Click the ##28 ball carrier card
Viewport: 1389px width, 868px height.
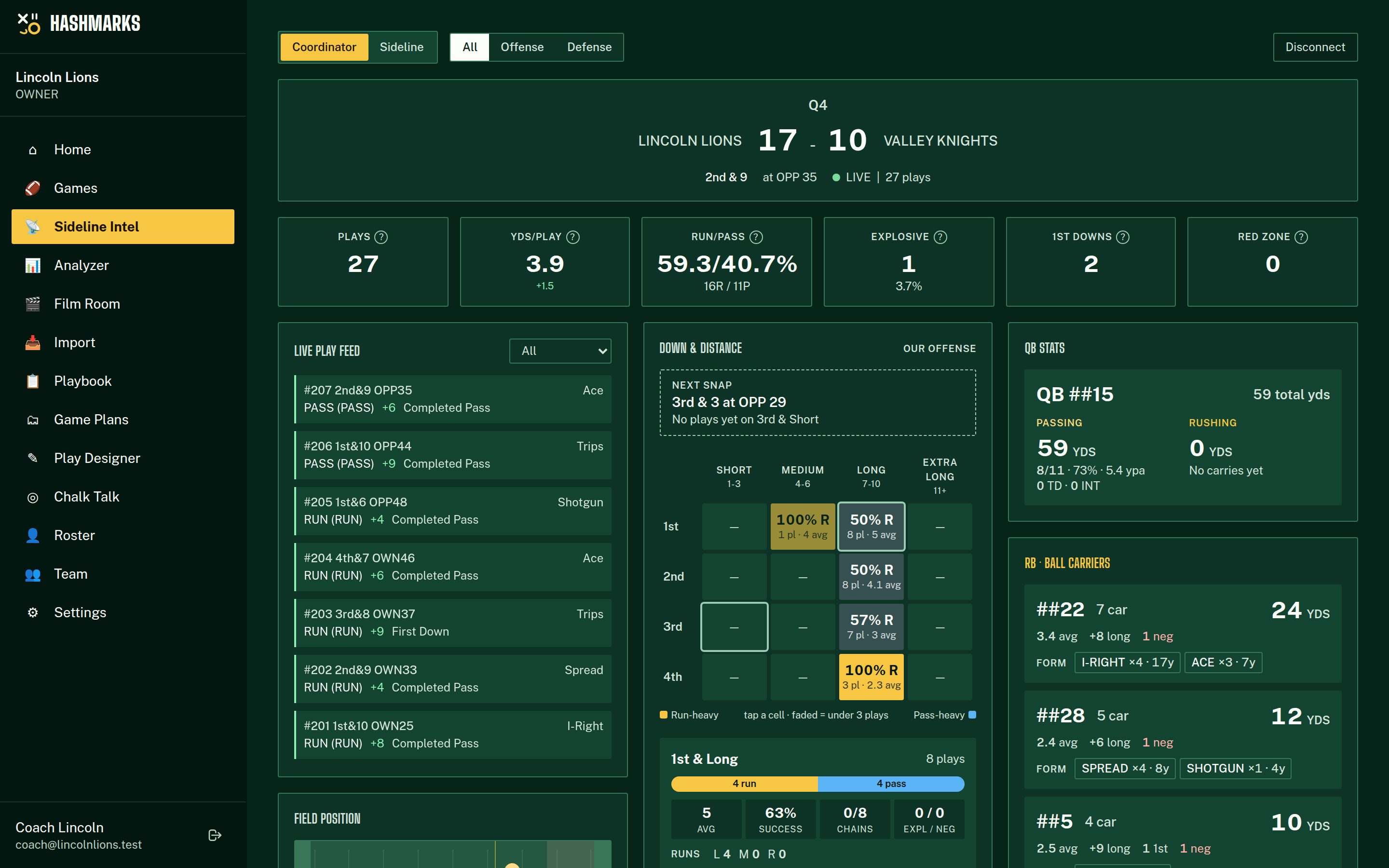click(1183, 740)
